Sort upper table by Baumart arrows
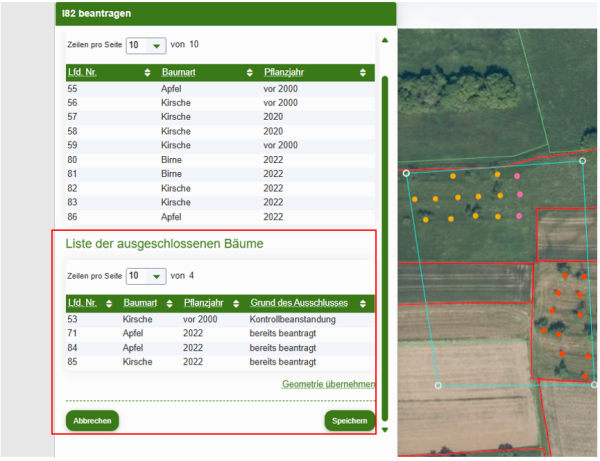This screenshot has height=461, width=600. (249, 73)
